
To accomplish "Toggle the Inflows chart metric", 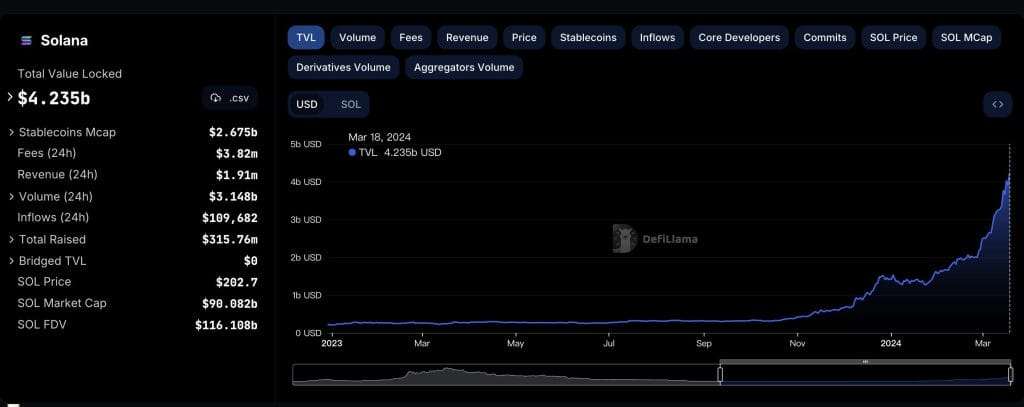I will (x=657, y=38).
